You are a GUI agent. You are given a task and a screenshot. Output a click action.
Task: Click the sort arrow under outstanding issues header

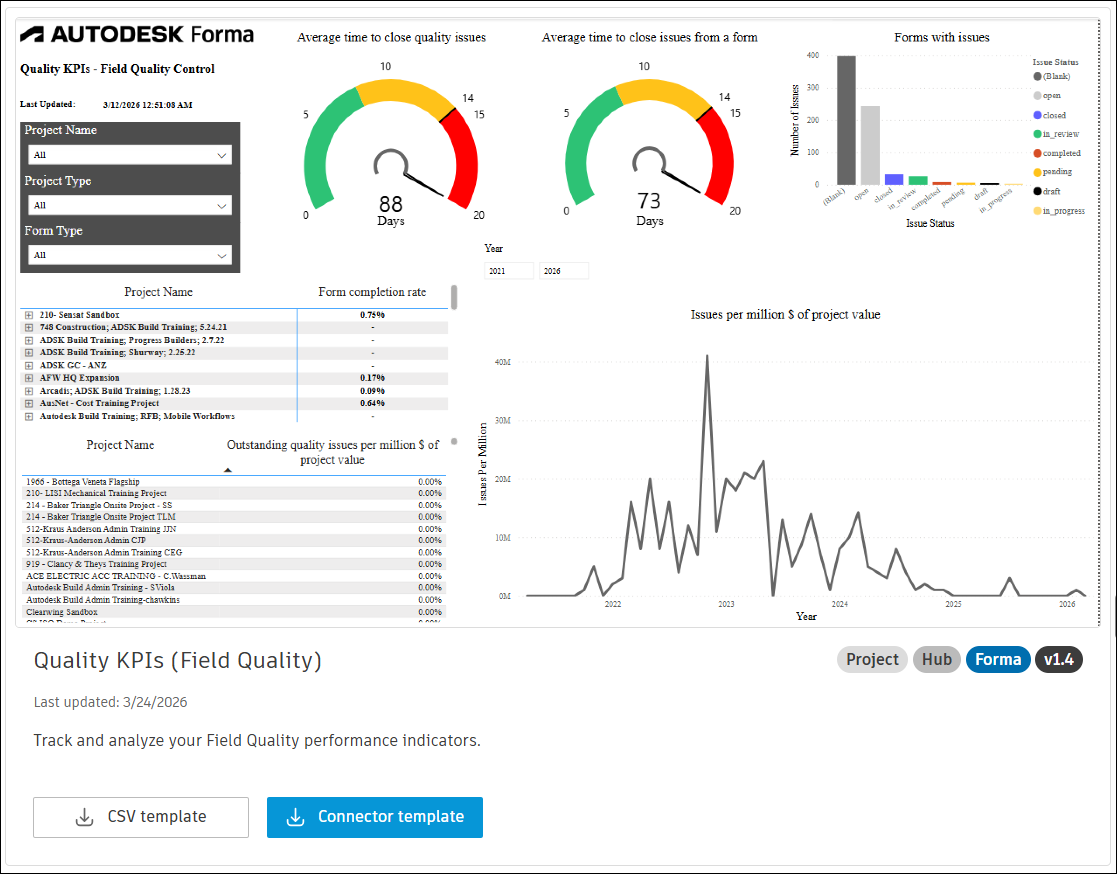tap(228, 470)
